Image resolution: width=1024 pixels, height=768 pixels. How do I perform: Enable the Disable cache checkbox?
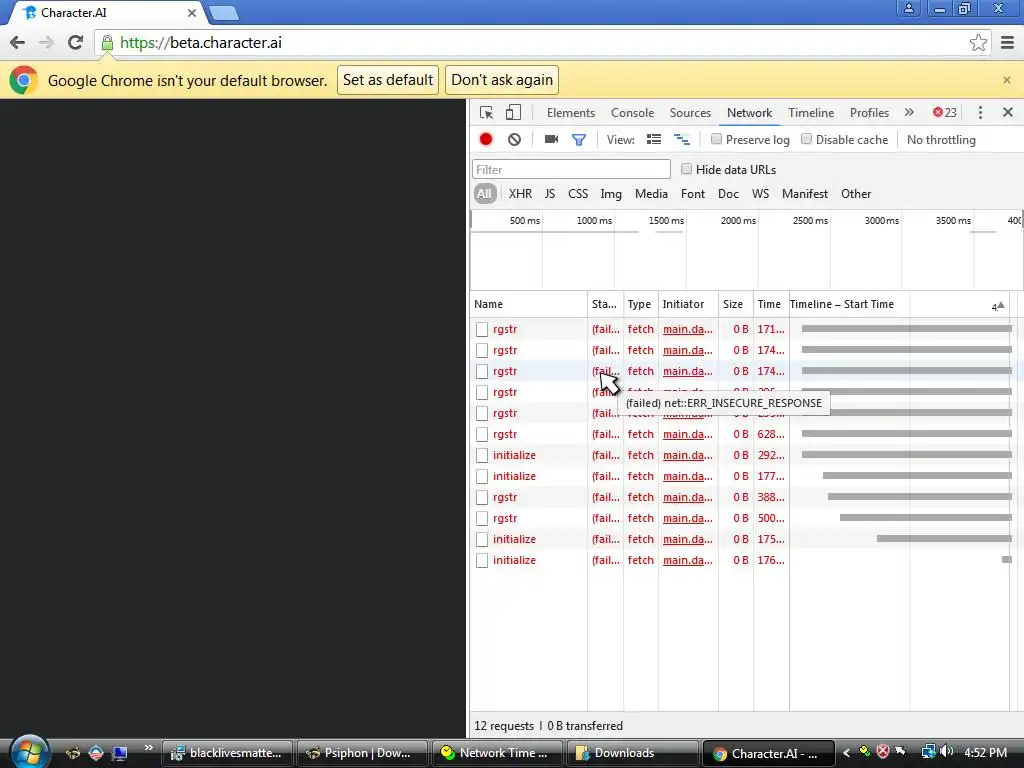pos(807,139)
